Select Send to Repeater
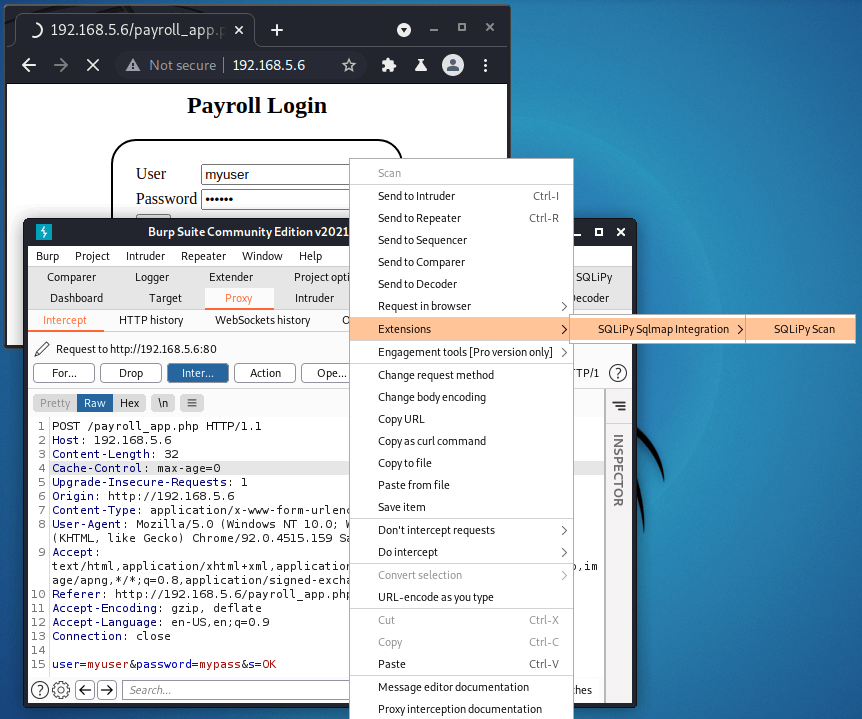Viewport: 862px width, 719px height. point(461,218)
